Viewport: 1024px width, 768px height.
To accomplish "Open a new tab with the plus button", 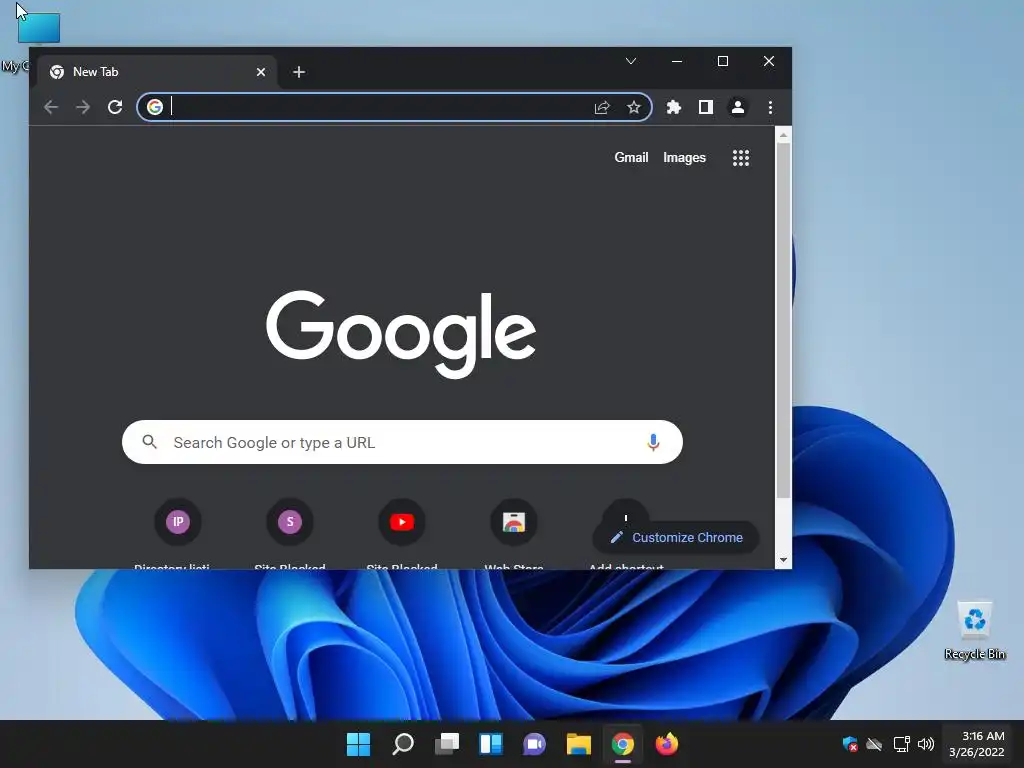I will click(299, 72).
